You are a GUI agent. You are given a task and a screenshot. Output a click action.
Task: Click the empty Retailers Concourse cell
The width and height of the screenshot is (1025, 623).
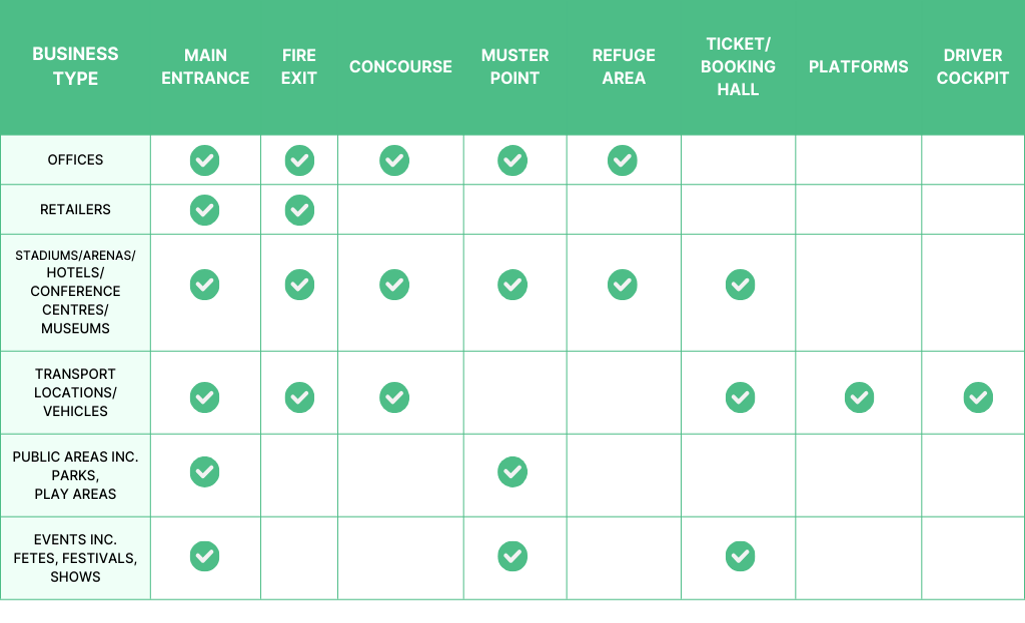coord(401,210)
